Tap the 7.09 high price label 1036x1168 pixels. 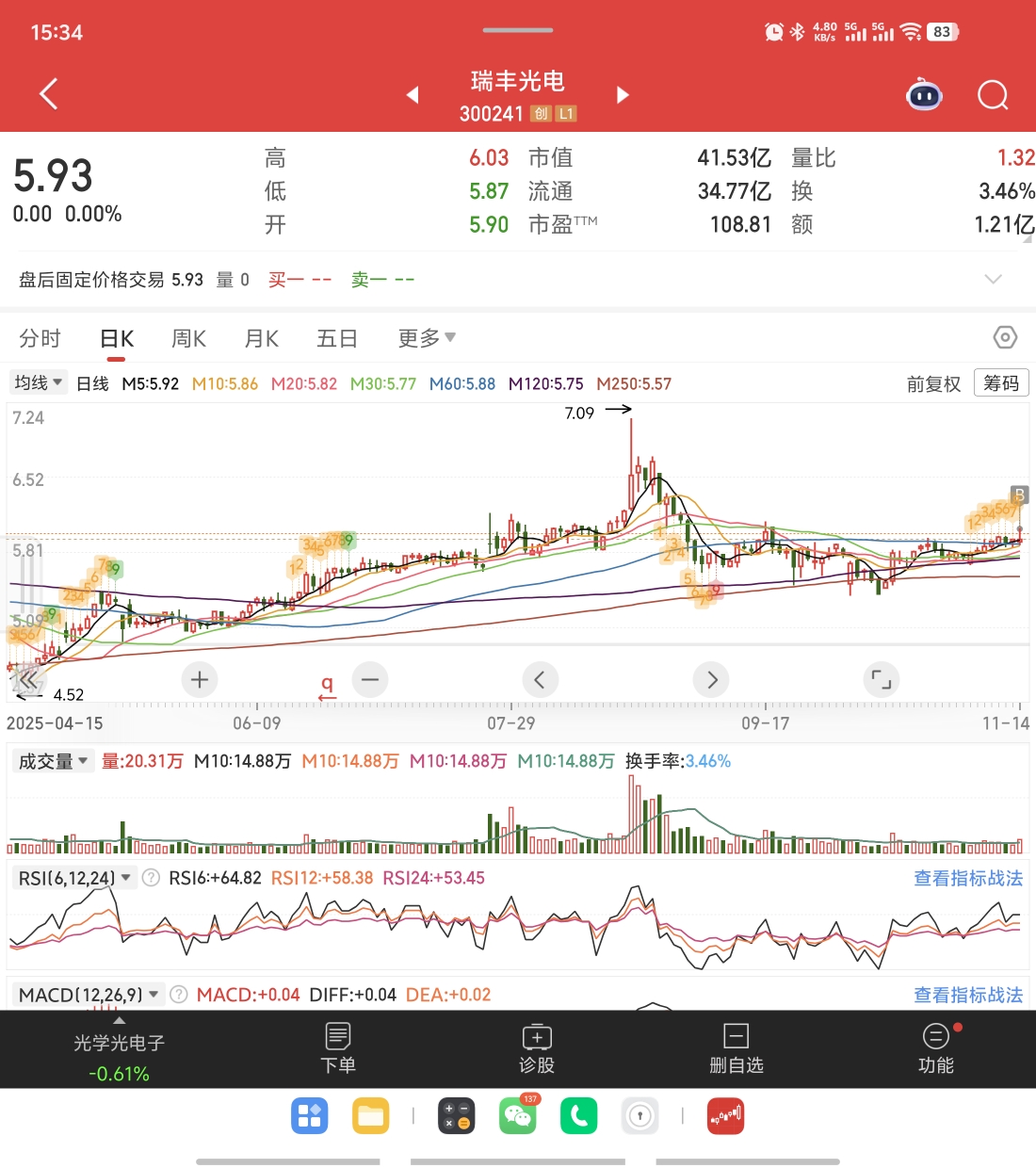click(x=579, y=413)
